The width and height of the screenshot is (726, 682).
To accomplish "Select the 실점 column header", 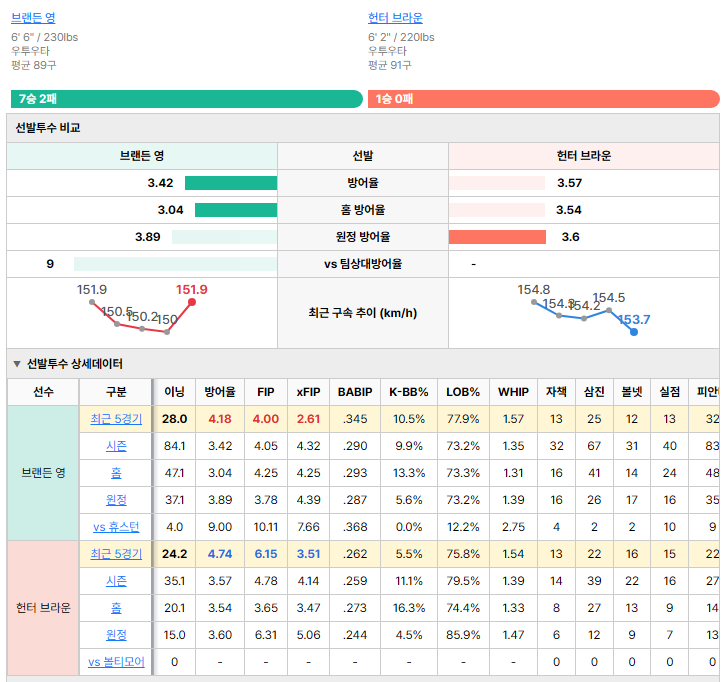I will click(670, 392).
